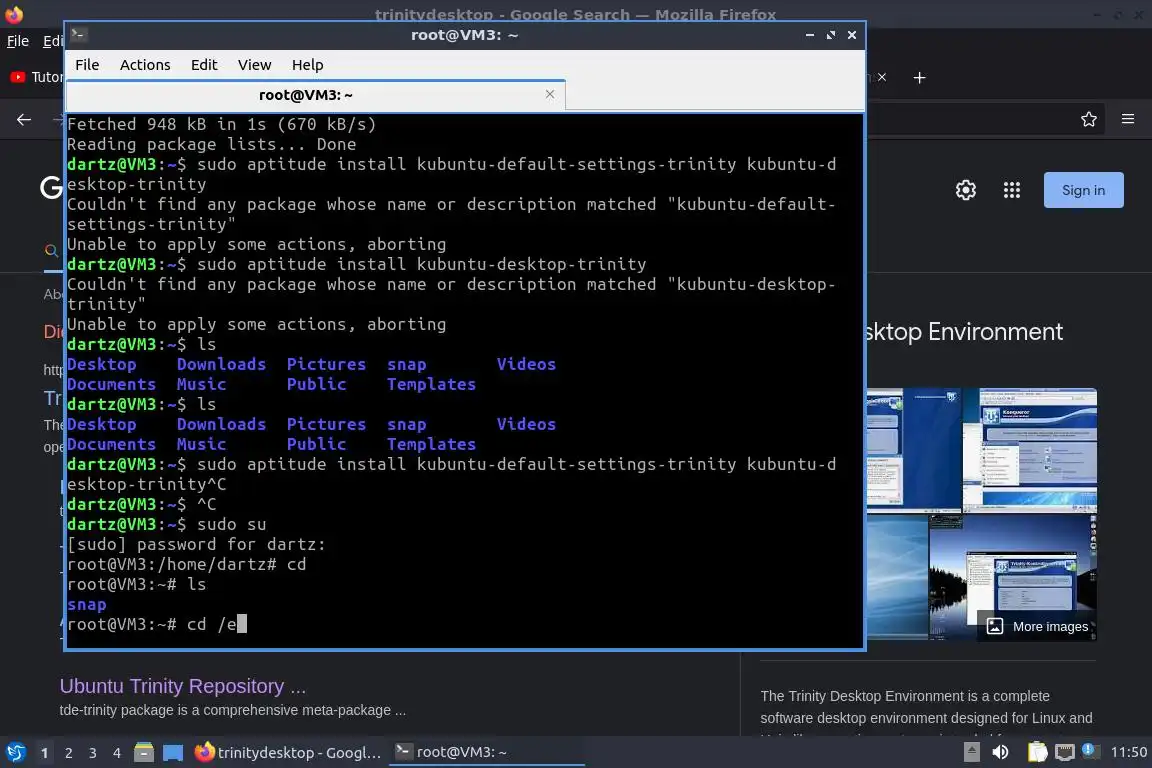Open a new Firefox tab with plus

click(x=919, y=77)
